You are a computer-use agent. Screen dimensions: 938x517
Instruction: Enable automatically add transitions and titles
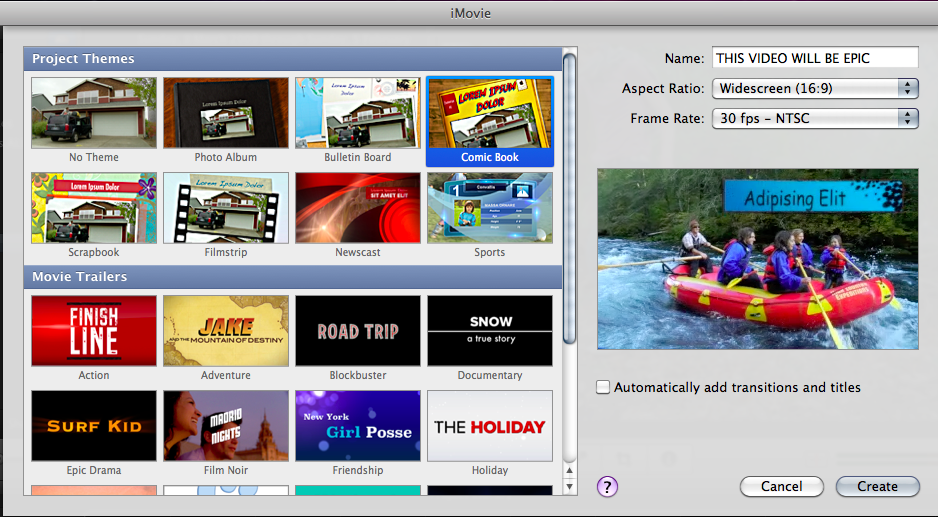click(x=602, y=388)
